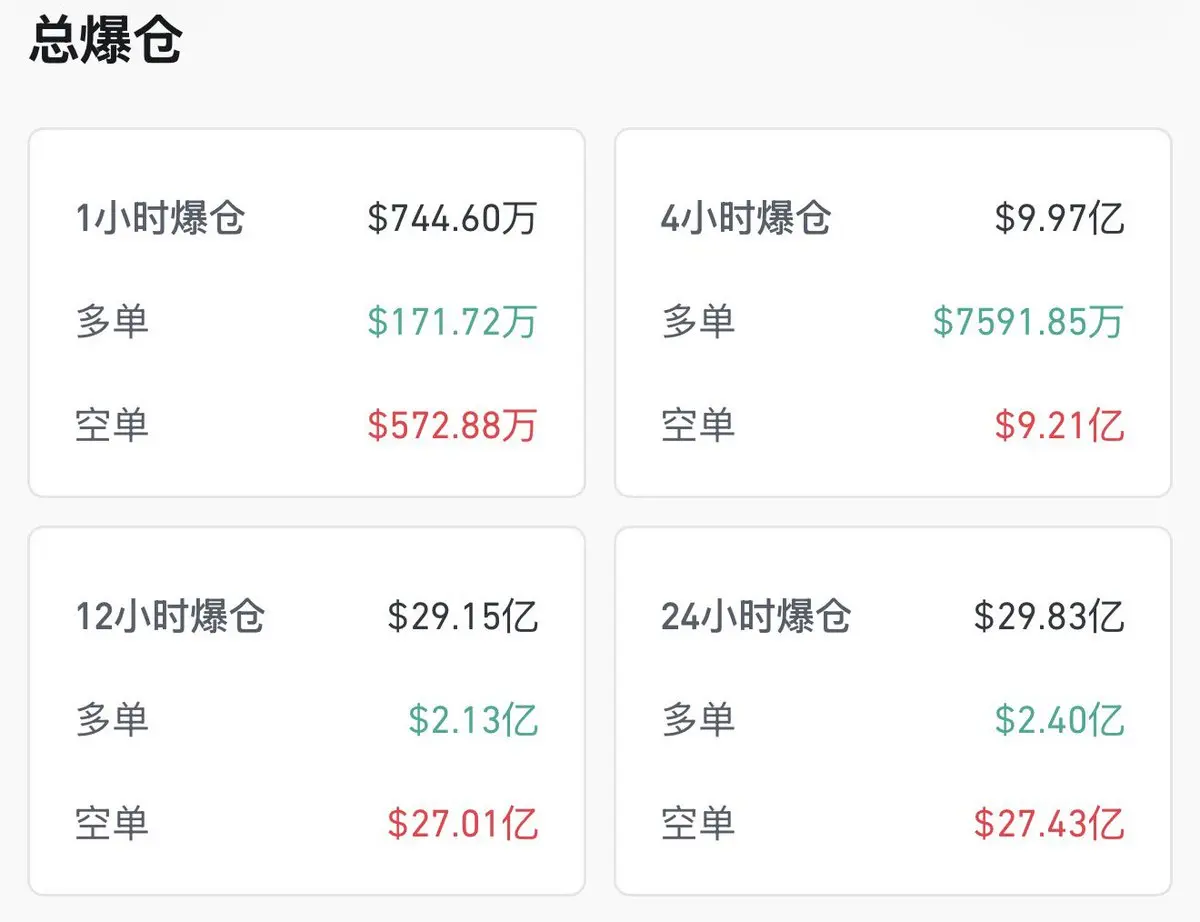Open the 12小时爆仓 liquidation card
The image size is (1200, 922).
306,711
